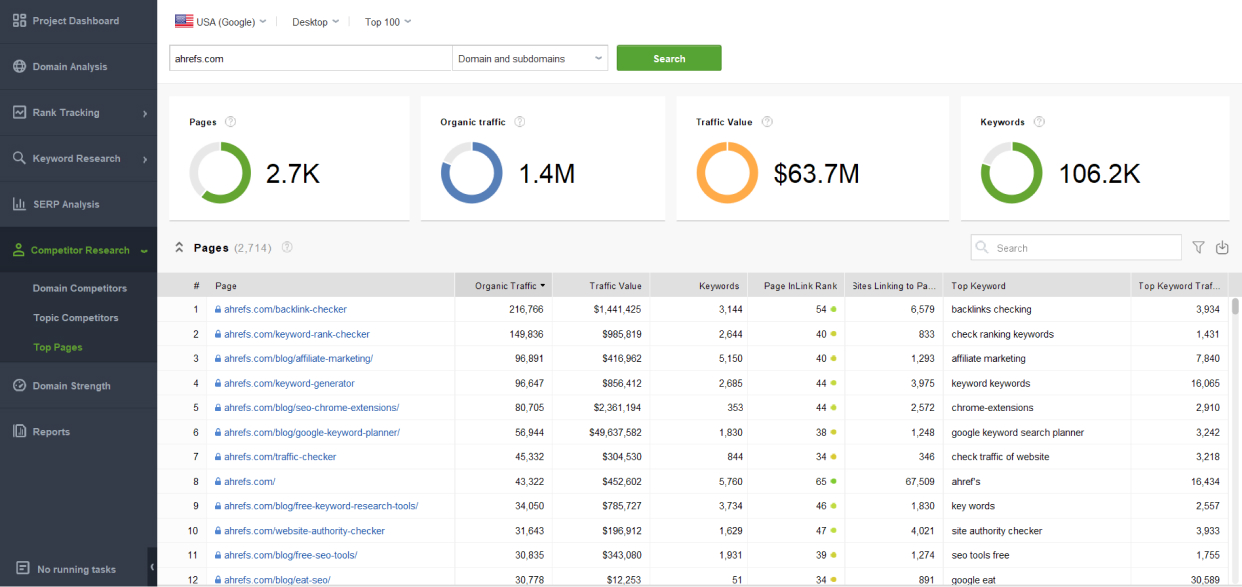
Task: Open the ahrefs.com/blog/seo-chrome-extensions/ link
Action: tap(311, 408)
